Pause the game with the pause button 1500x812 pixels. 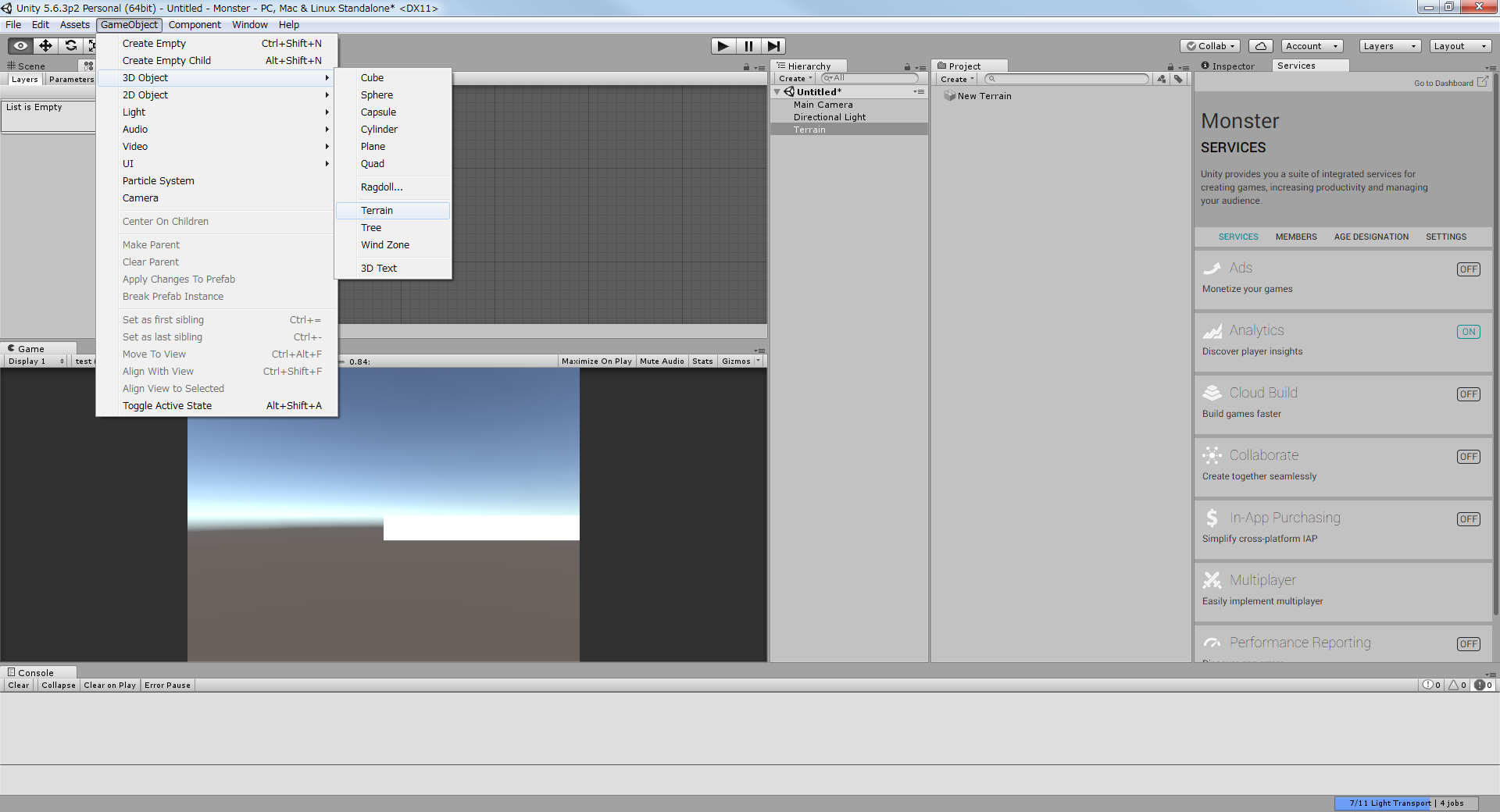748,46
